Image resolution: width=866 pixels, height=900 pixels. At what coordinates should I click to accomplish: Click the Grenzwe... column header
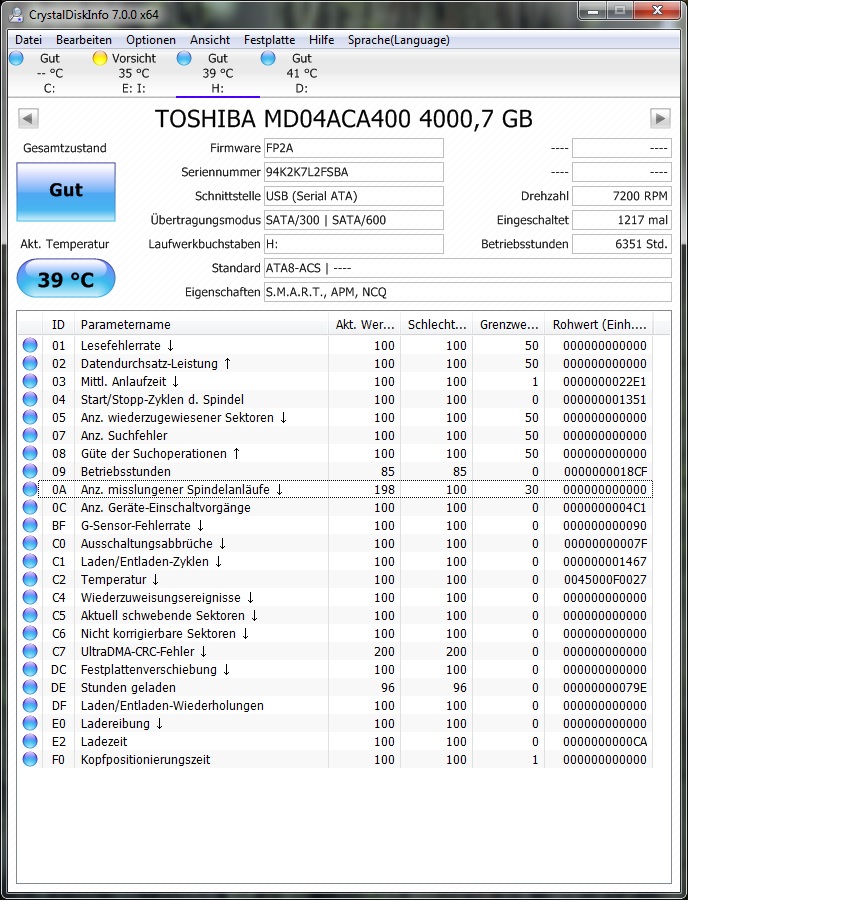point(509,325)
